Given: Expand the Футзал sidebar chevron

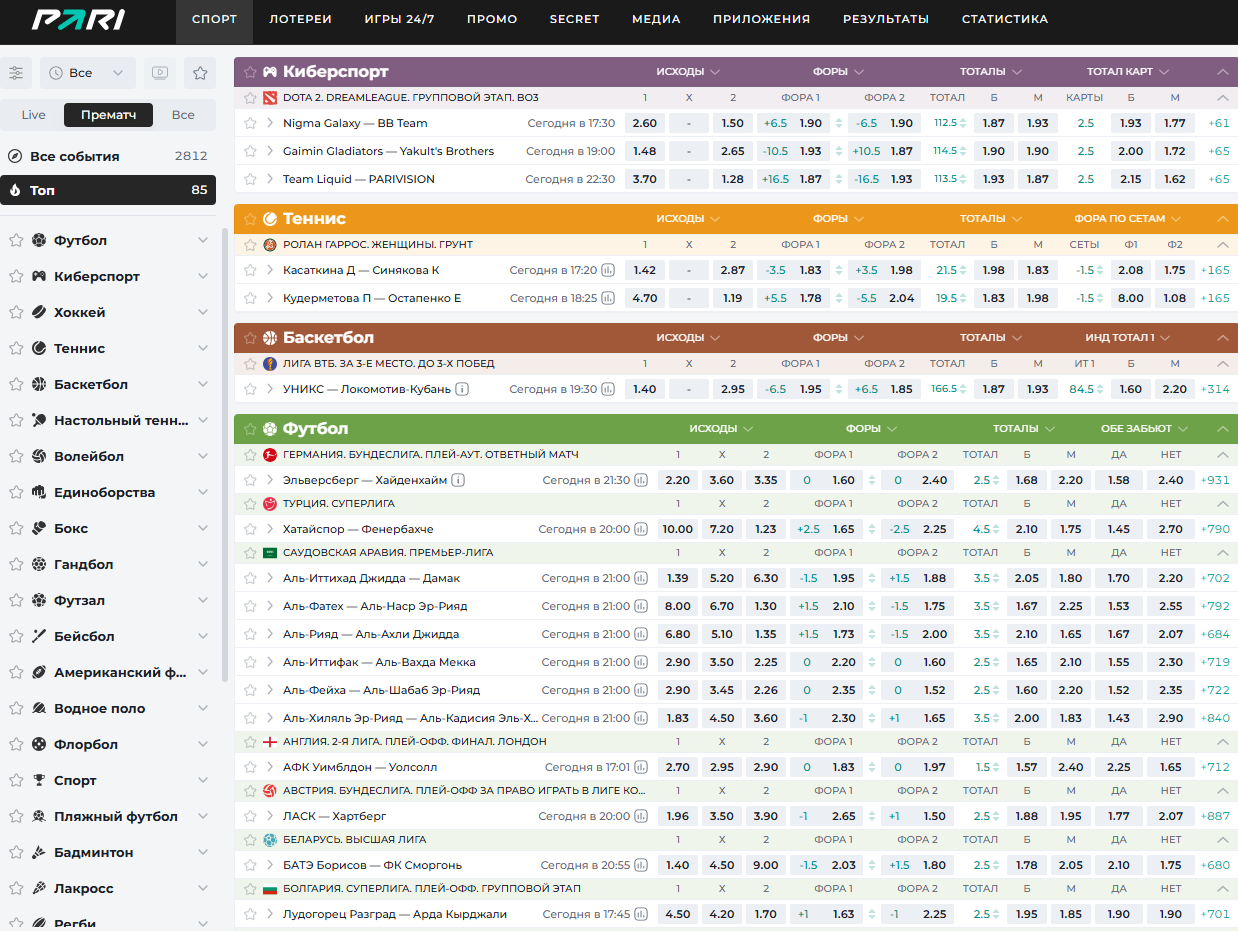Looking at the screenshot, I should tap(203, 600).
